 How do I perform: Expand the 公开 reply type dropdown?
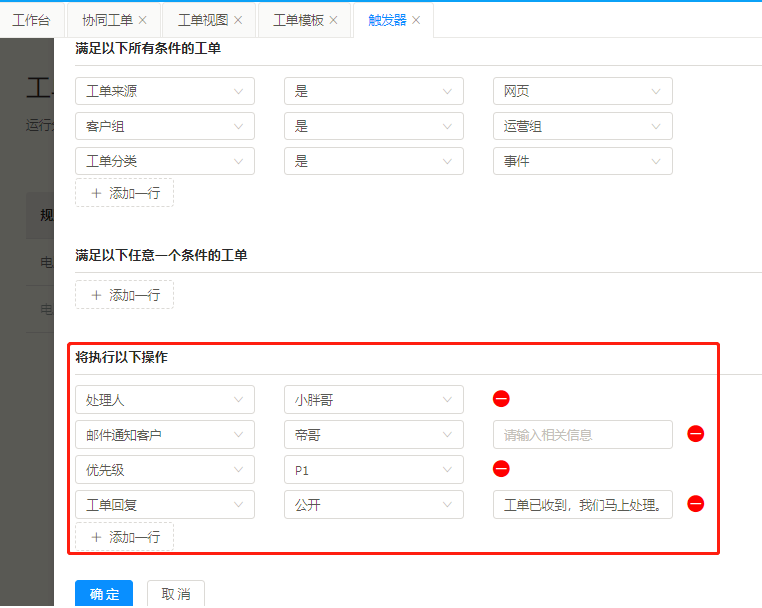pyautogui.click(x=373, y=504)
